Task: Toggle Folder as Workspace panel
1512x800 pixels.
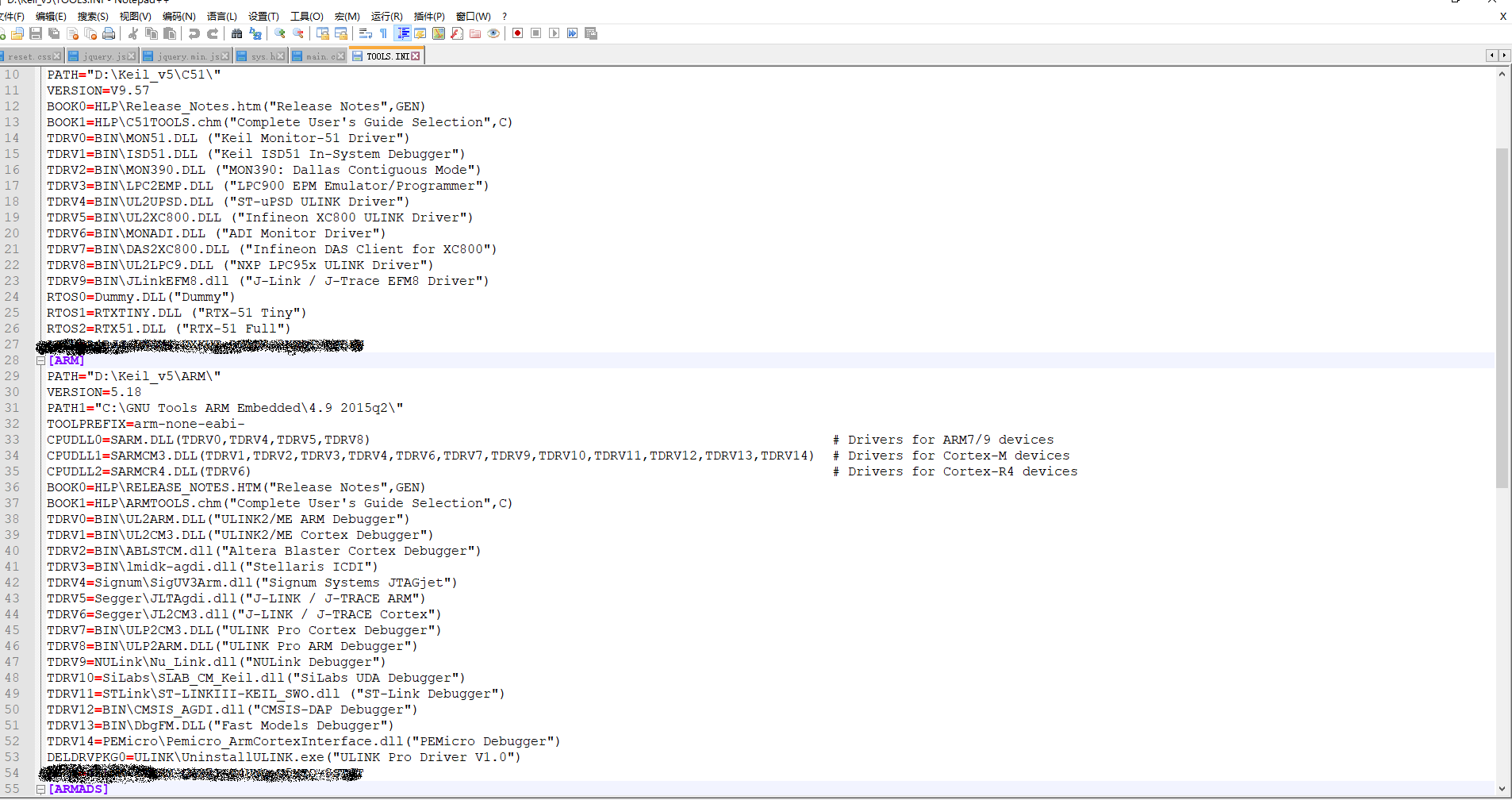Action: click(475, 33)
